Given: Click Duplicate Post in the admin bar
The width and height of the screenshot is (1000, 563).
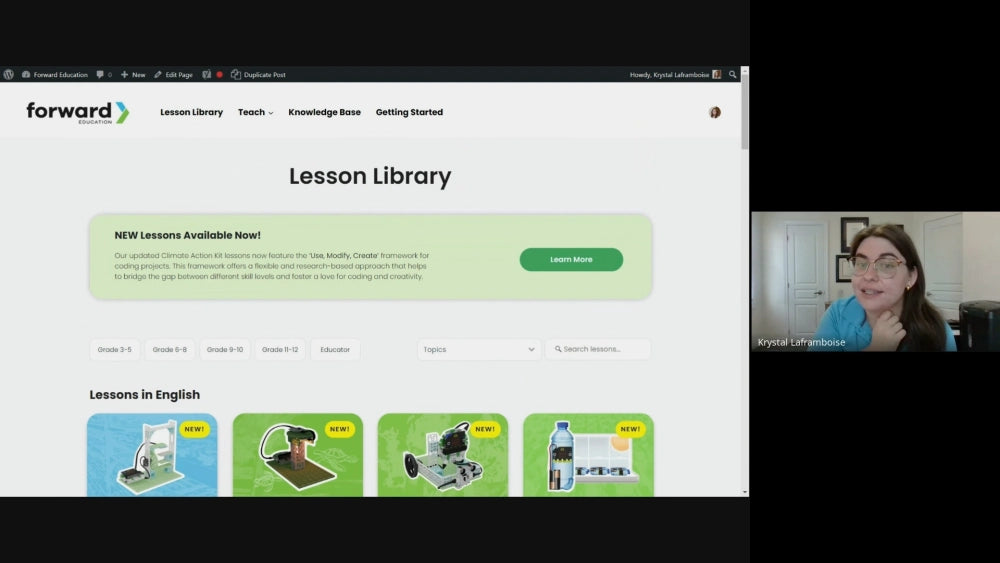Looking at the screenshot, I should coord(258,75).
